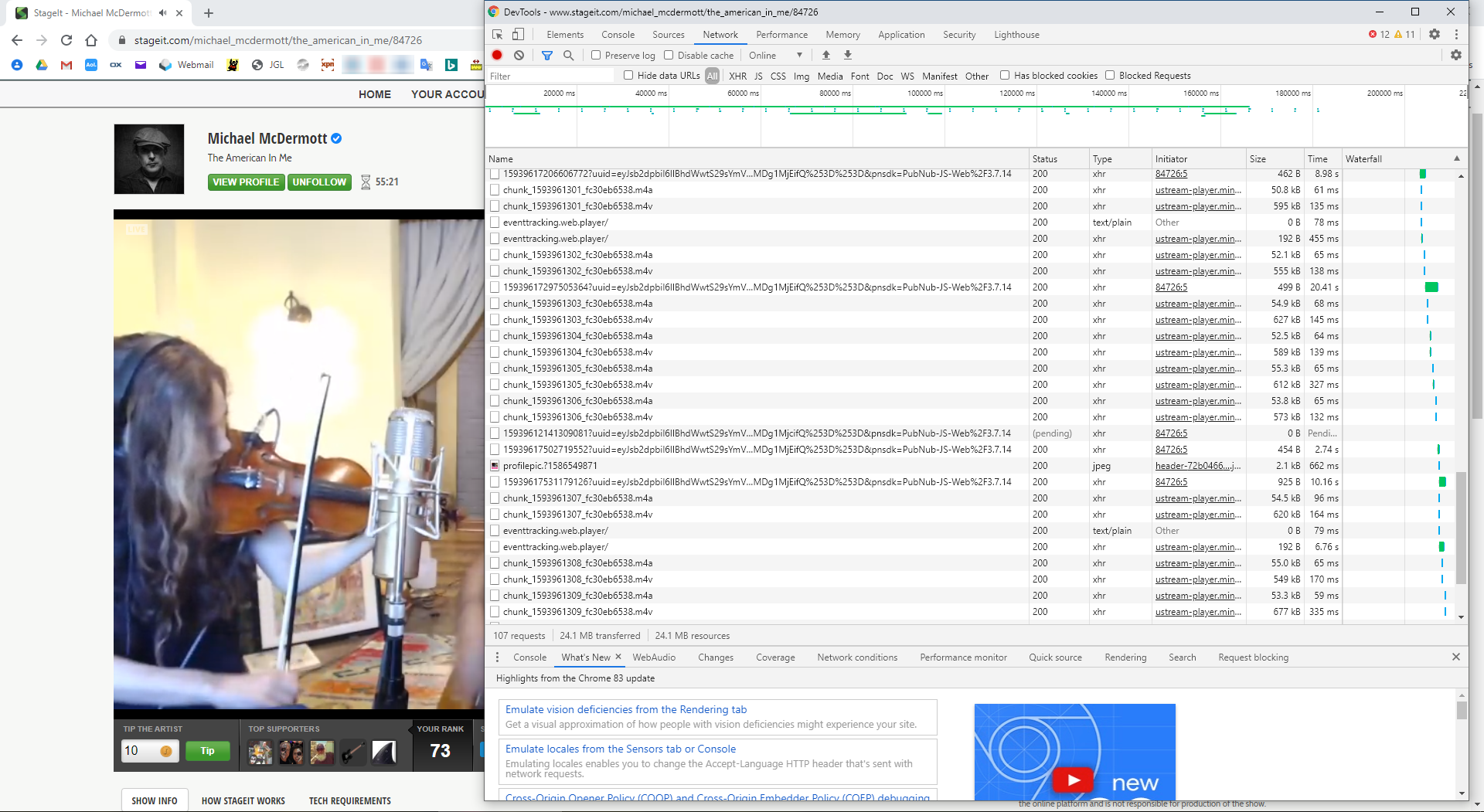Check Blocked Requests
The width and height of the screenshot is (1484, 812).
click(1110, 75)
